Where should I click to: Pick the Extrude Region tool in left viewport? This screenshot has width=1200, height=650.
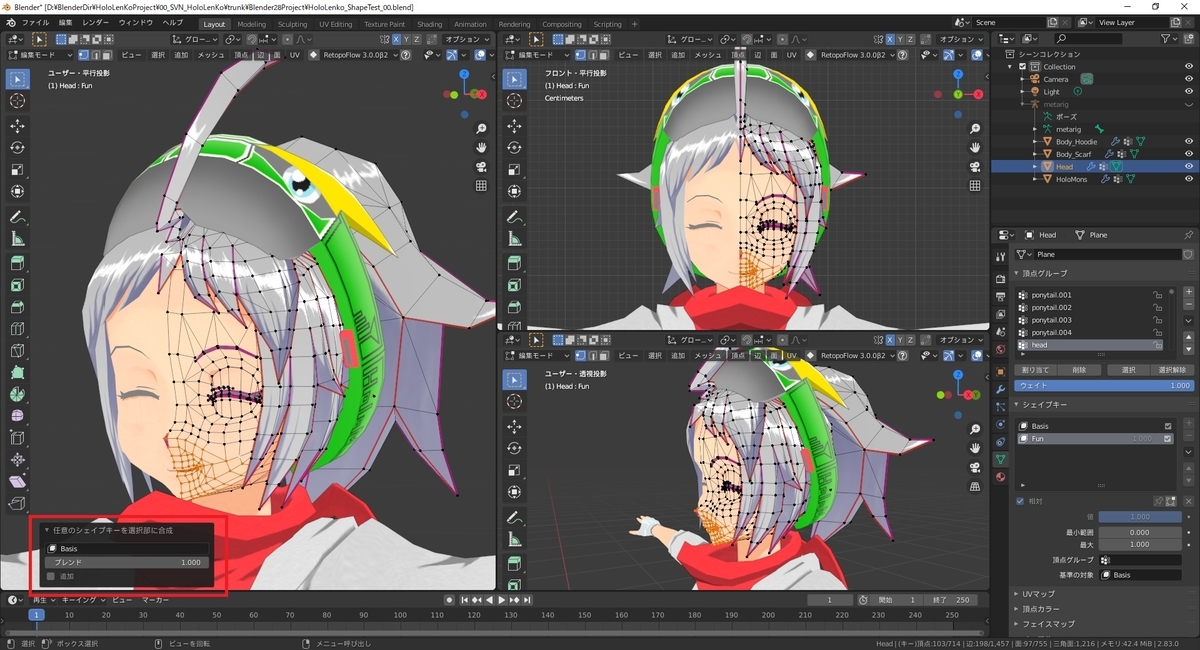tap(17, 262)
